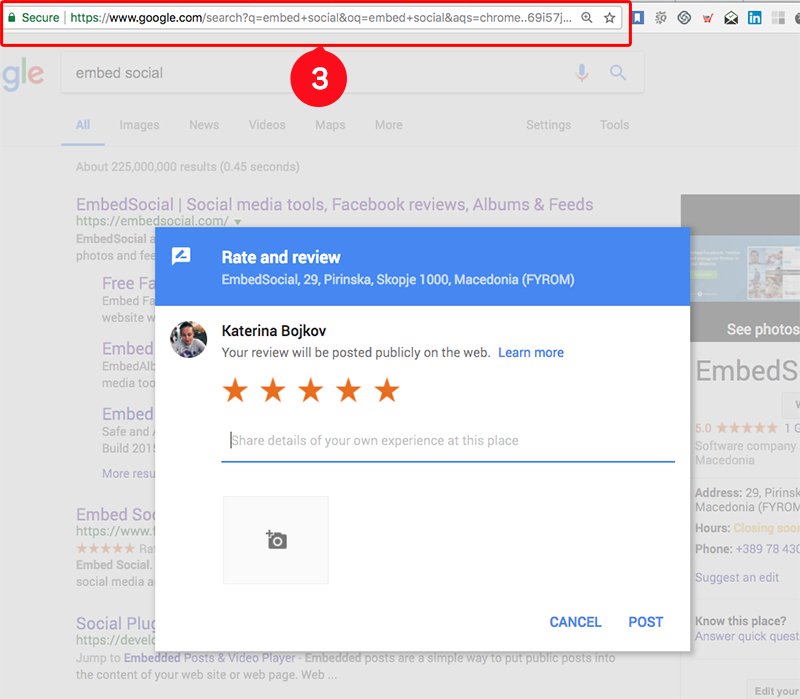Image resolution: width=800 pixels, height=699 pixels.
Task: Open the circular swirl extension icon
Action: point(684,18)
